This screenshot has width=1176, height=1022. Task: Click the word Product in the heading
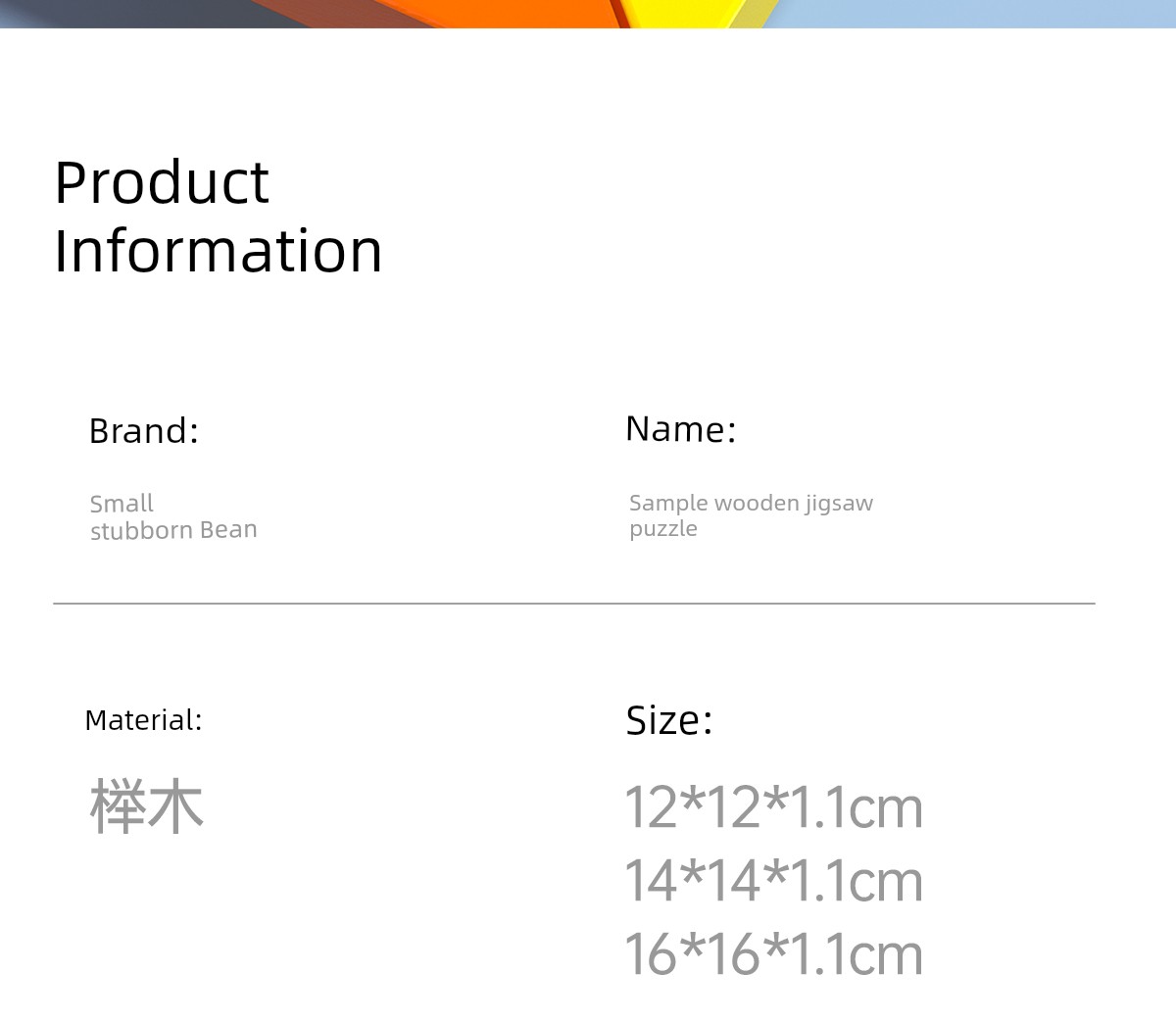pos(162,182)
